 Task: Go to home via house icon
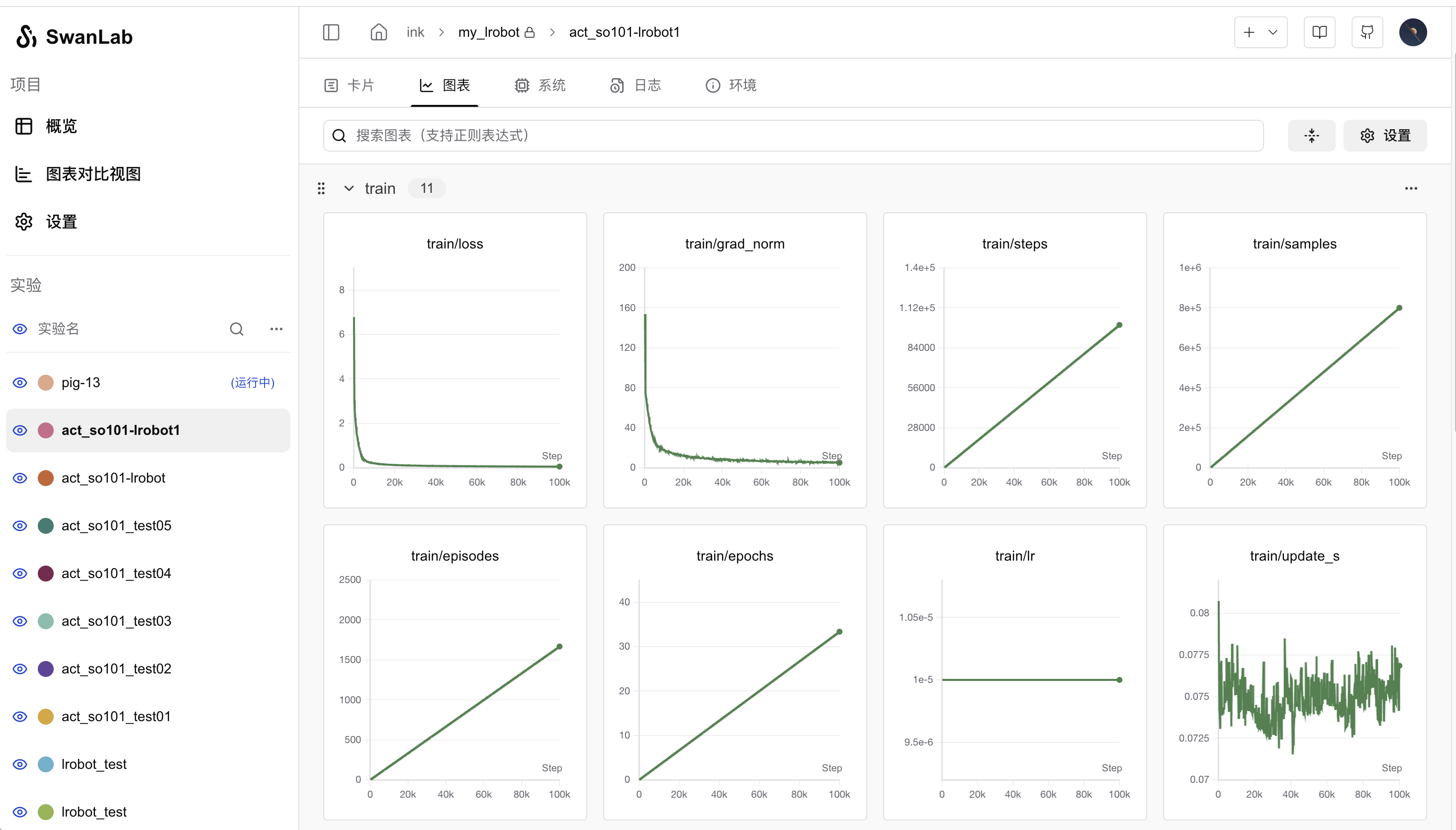(379, 32)
